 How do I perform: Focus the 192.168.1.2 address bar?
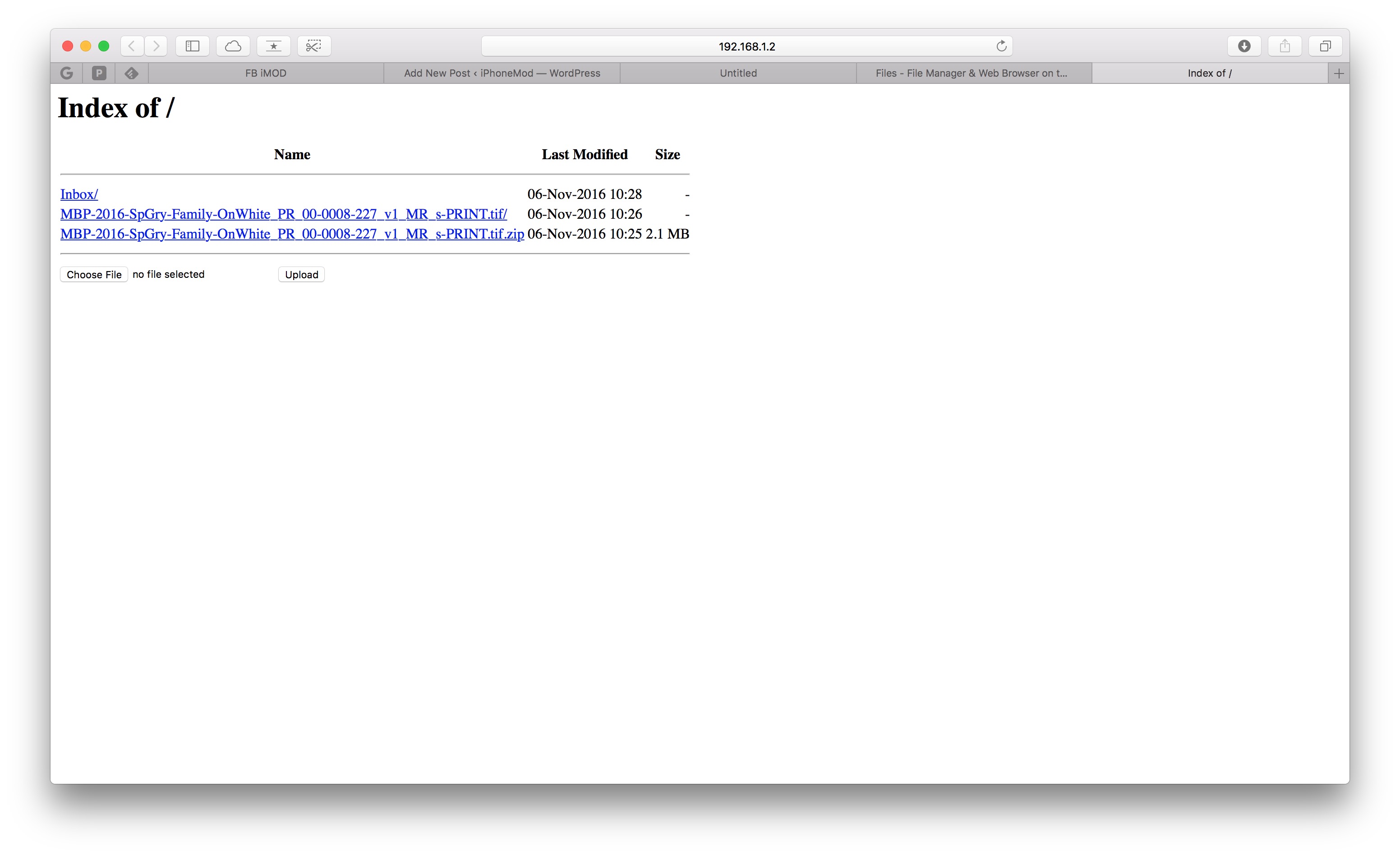(x=746, y=46)
